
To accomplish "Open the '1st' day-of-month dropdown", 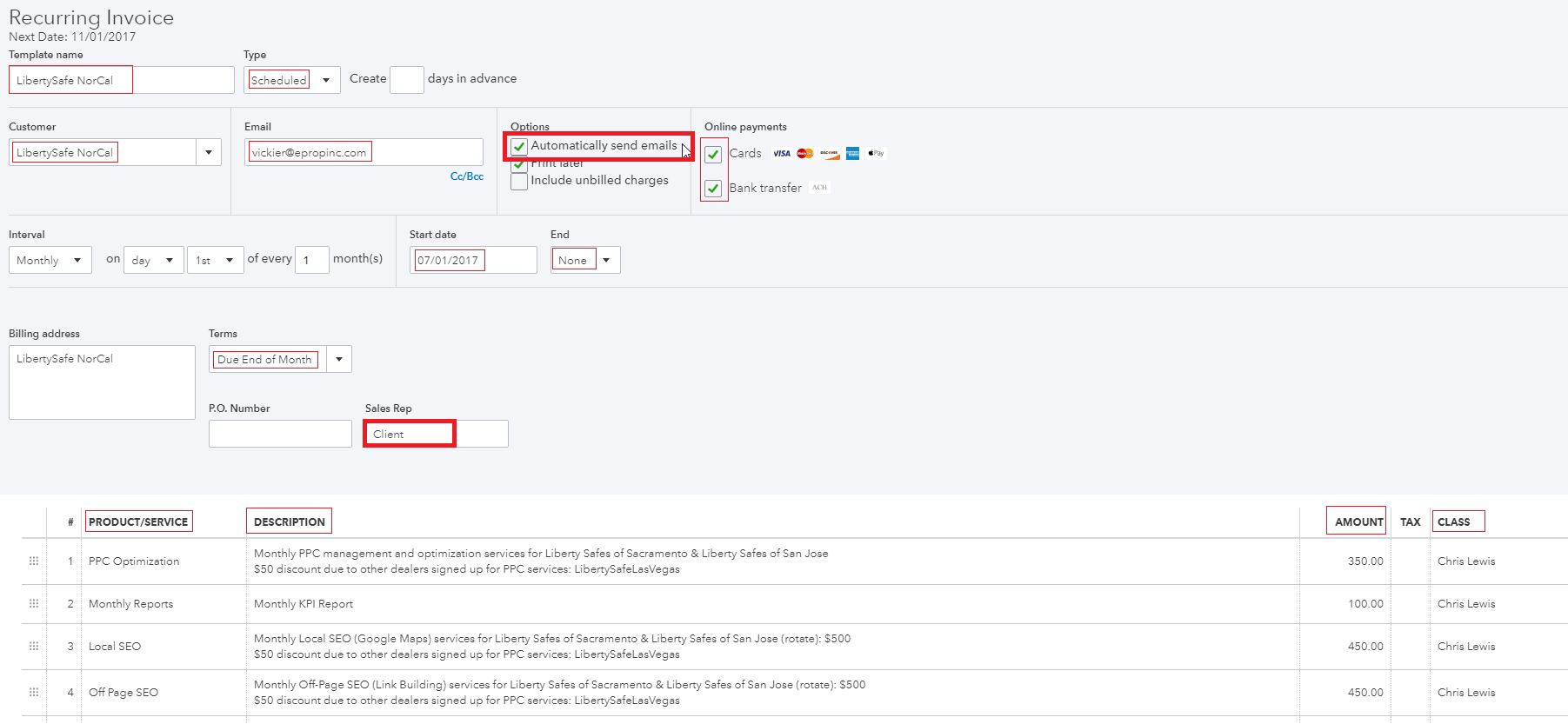I will (x=216, y=260).
